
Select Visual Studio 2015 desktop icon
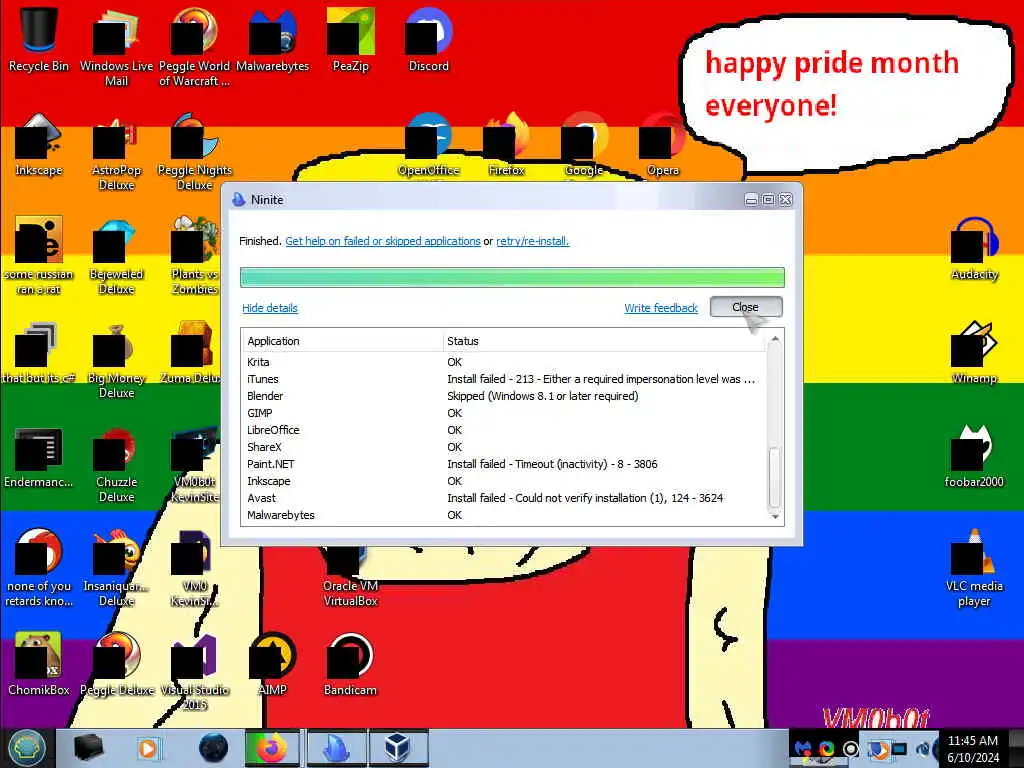tap(195, 671)
